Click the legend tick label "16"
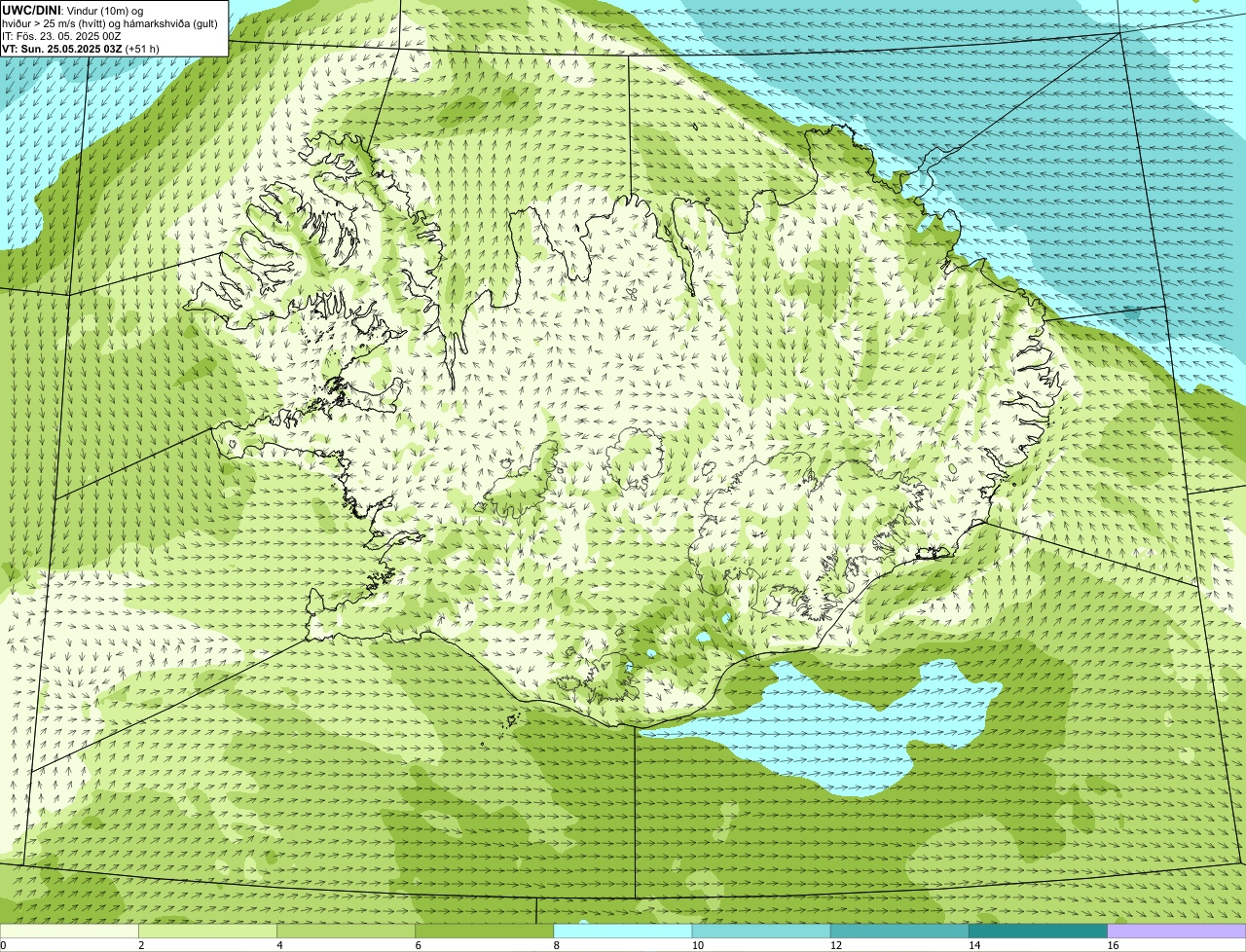This screenshot has height=952, width=1246. 1112,945
